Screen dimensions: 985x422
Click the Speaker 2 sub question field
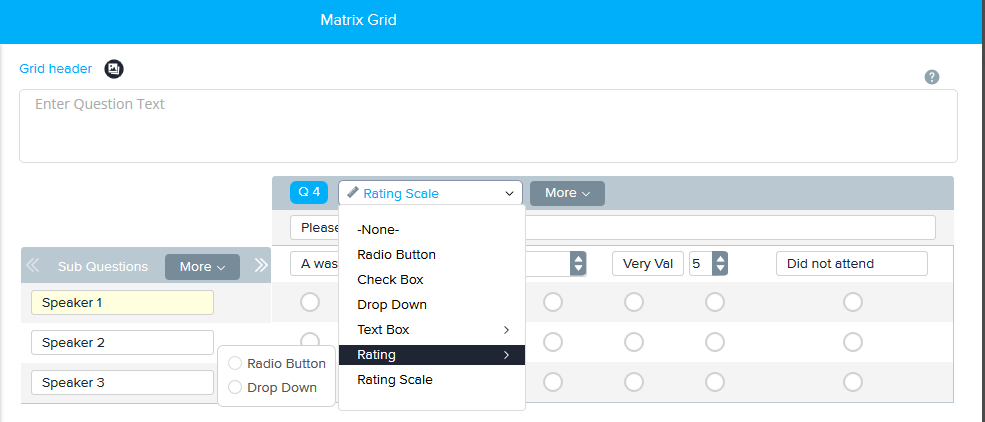pos(122,343)
